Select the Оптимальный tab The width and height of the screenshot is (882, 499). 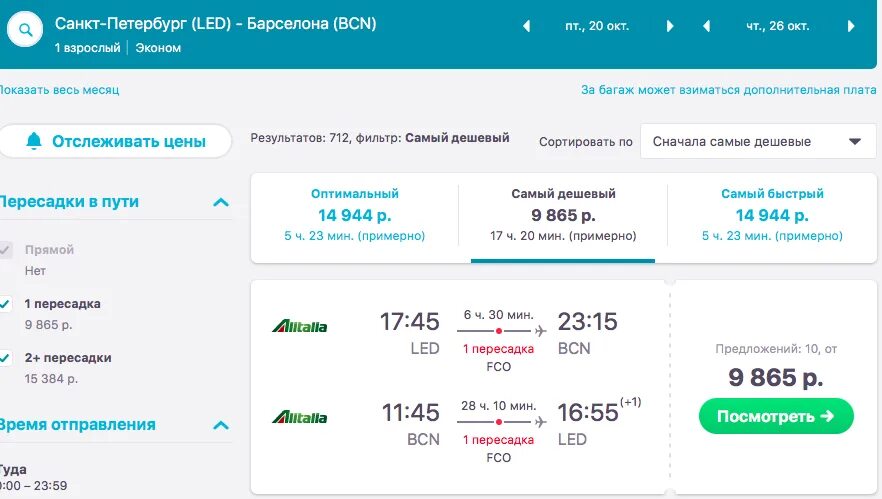(354, 215)
